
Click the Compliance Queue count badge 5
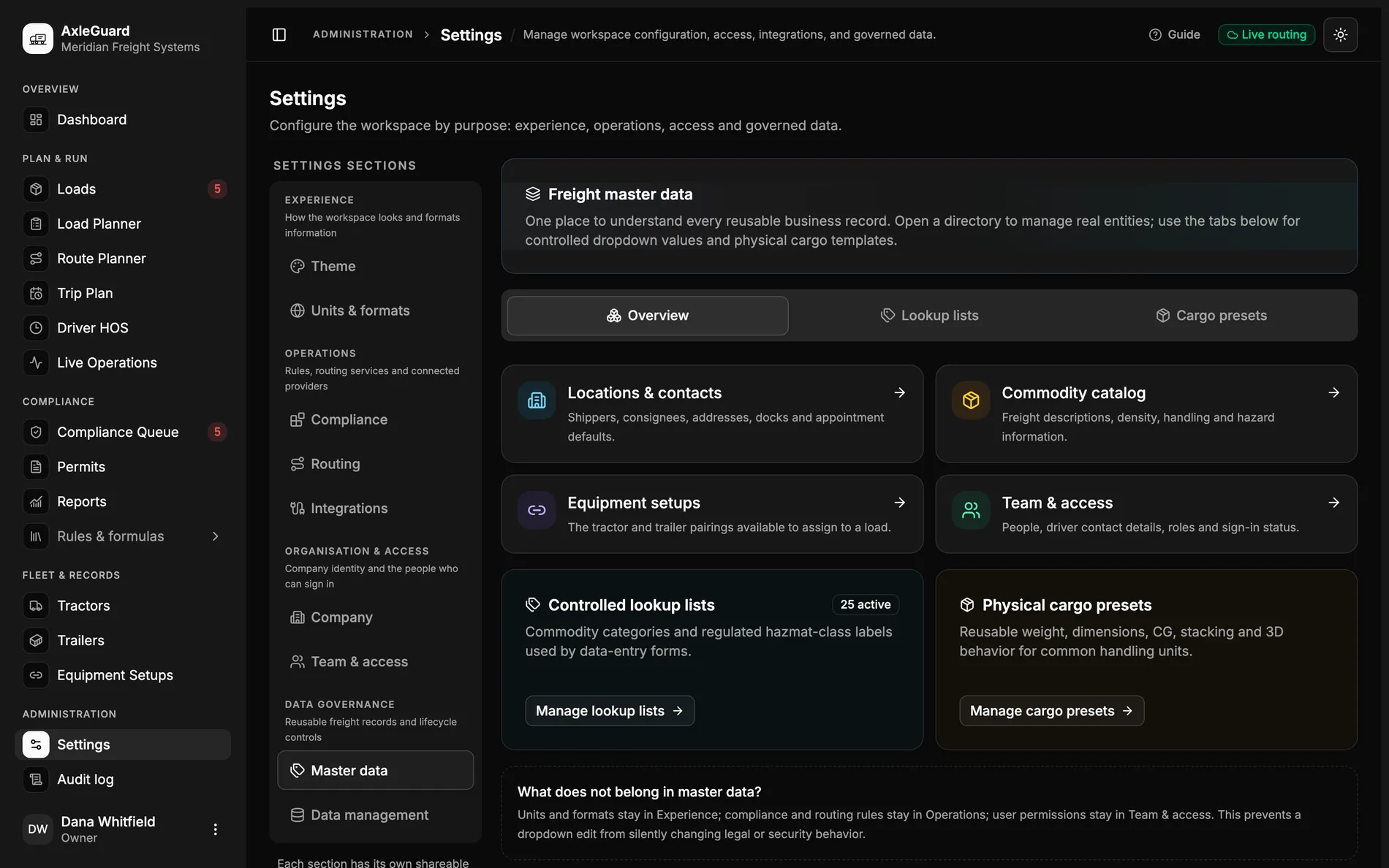click(217, 432)
